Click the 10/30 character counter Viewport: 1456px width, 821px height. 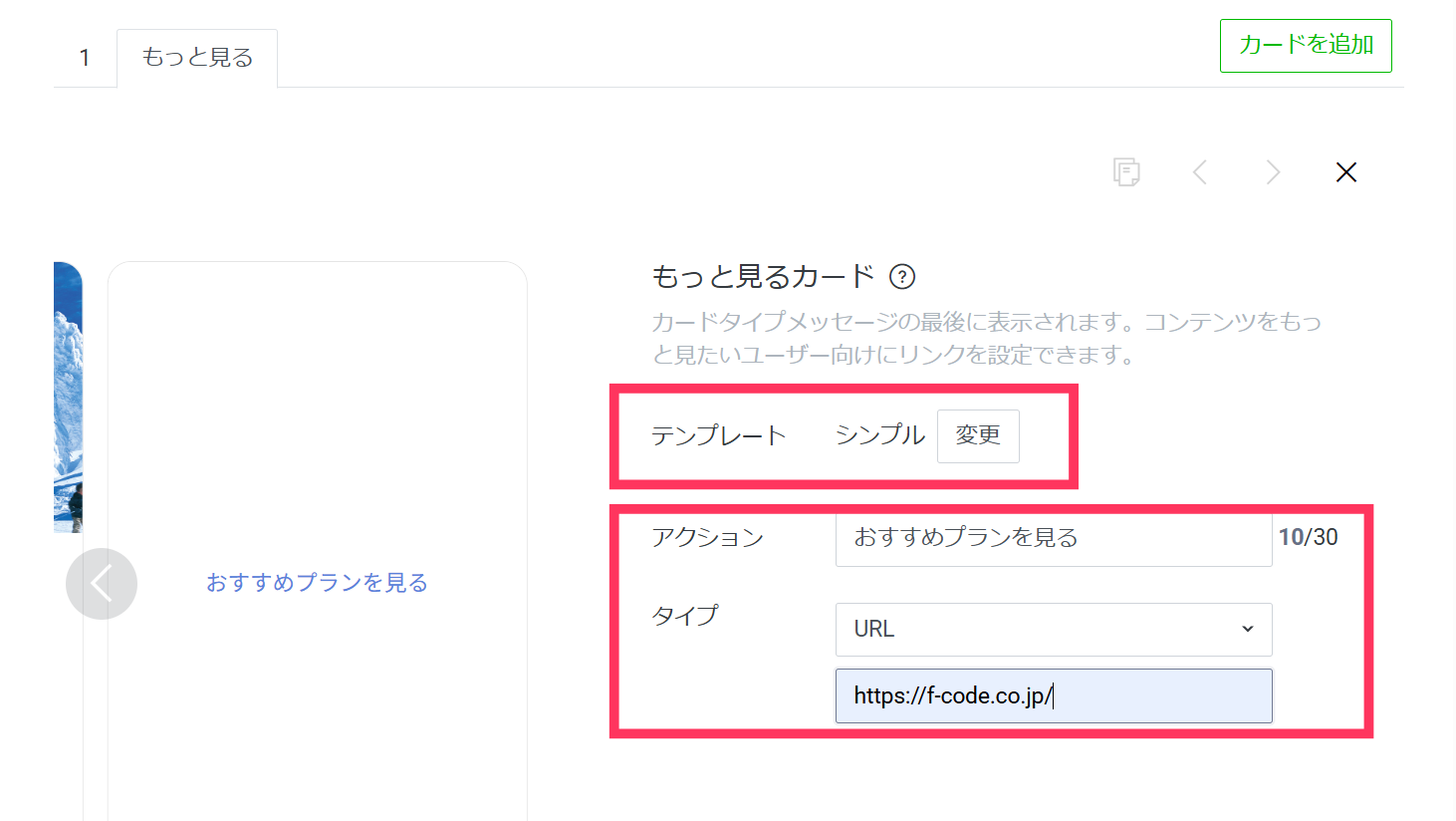(1308, 538)
